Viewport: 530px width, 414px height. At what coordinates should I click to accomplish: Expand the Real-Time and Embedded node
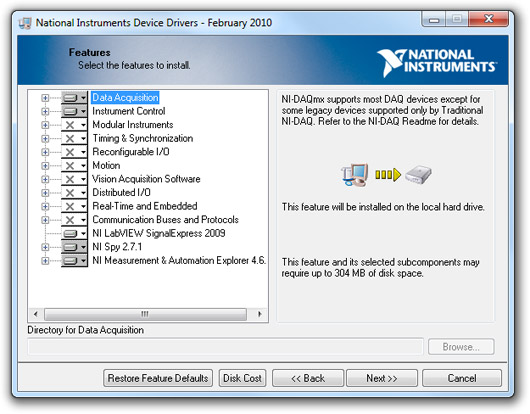point(45,206)
